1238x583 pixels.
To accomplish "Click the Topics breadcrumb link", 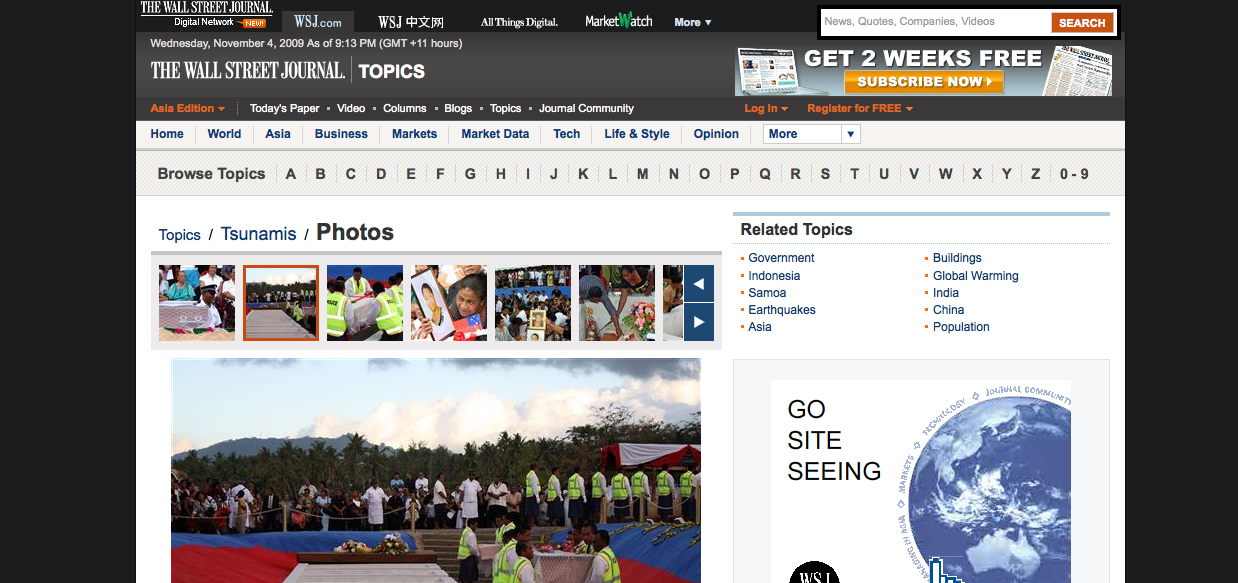I will pos(180,235).
